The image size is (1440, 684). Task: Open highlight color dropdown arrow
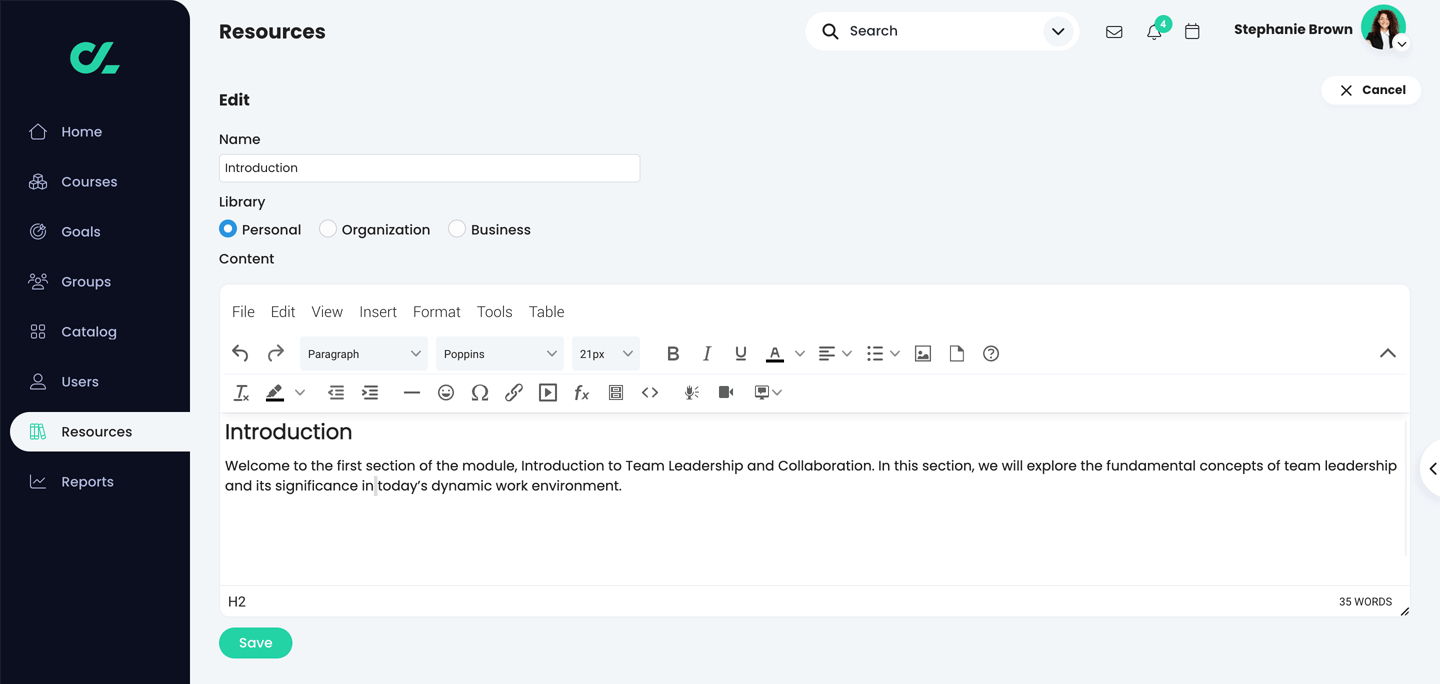point(300,393)
